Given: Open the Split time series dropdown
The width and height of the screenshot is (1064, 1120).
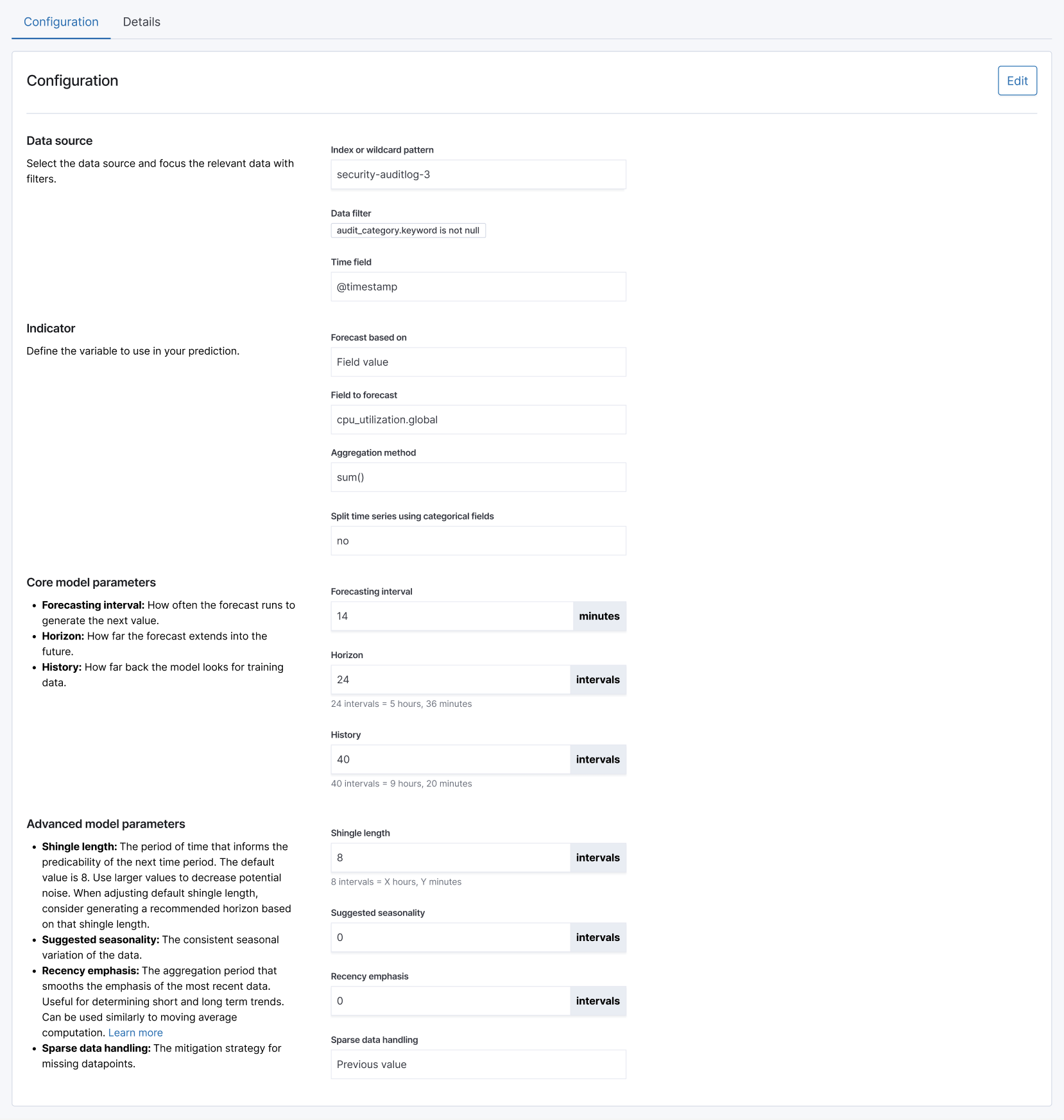Looking at the screenshot, I should coord(477,540).
